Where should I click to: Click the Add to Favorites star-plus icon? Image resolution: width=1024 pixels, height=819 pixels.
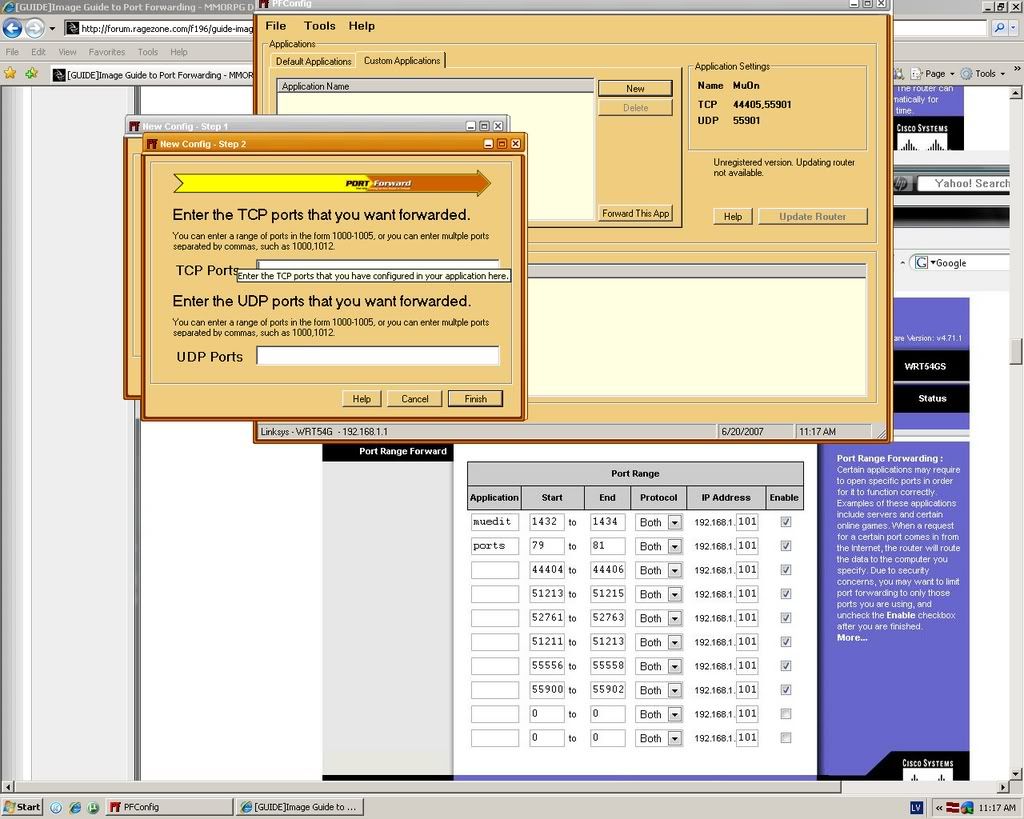pos(31,73)
